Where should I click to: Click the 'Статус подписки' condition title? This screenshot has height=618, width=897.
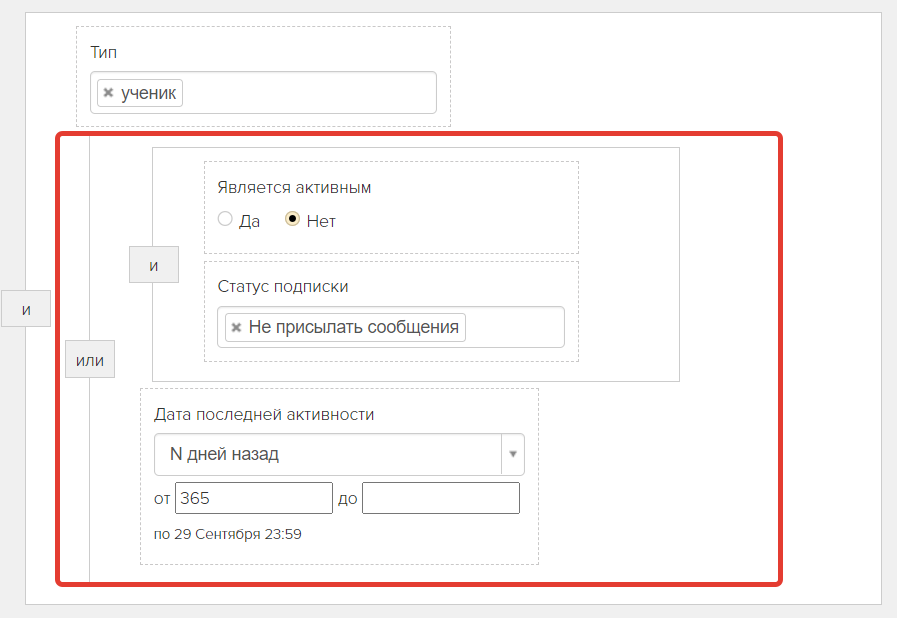(283, 286)
